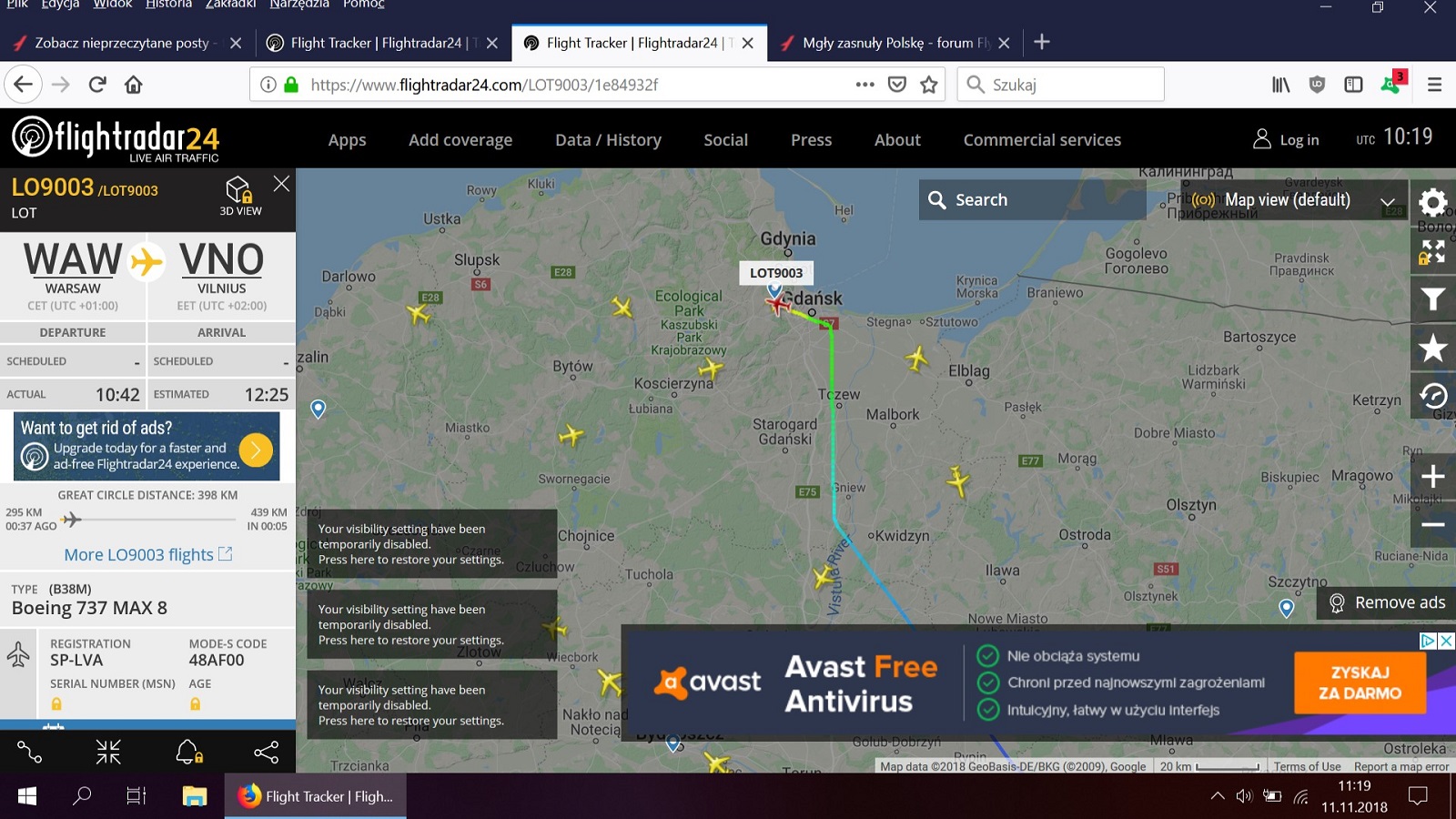
Task: Zoom out on the map
Action: (x=1432, y=524)
